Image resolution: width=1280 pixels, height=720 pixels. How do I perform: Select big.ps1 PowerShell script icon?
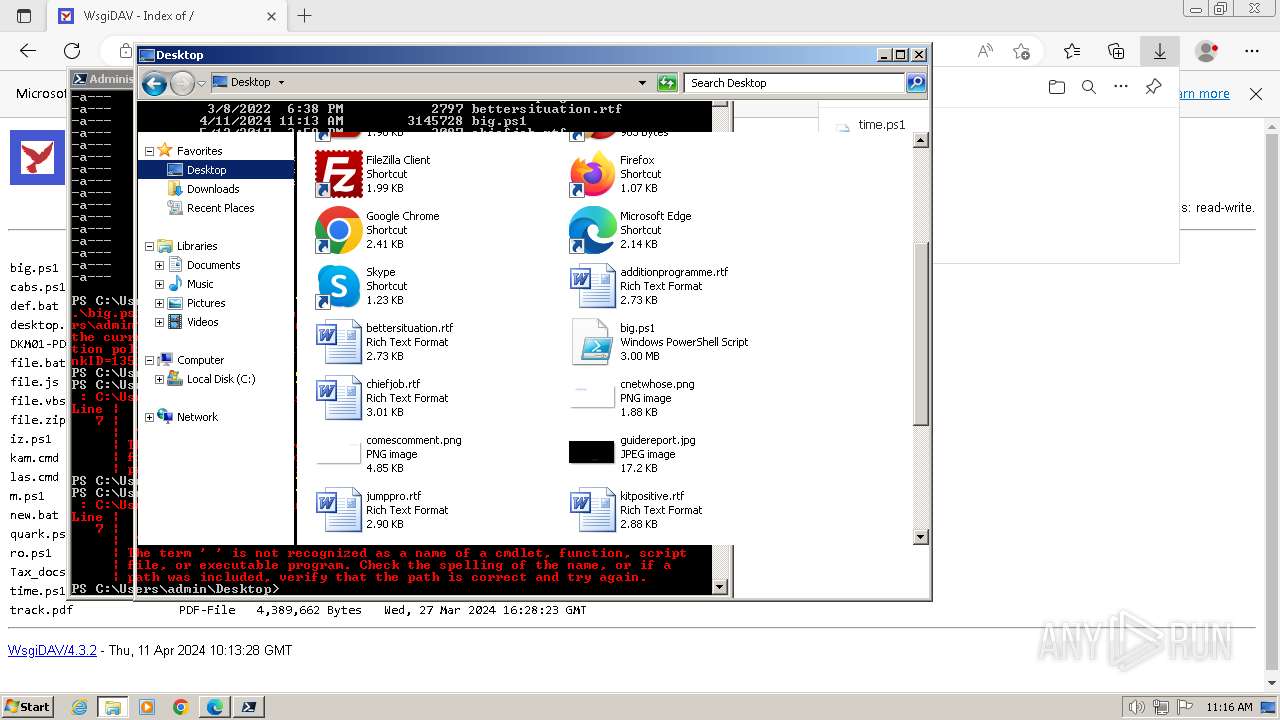coord(592,341)
